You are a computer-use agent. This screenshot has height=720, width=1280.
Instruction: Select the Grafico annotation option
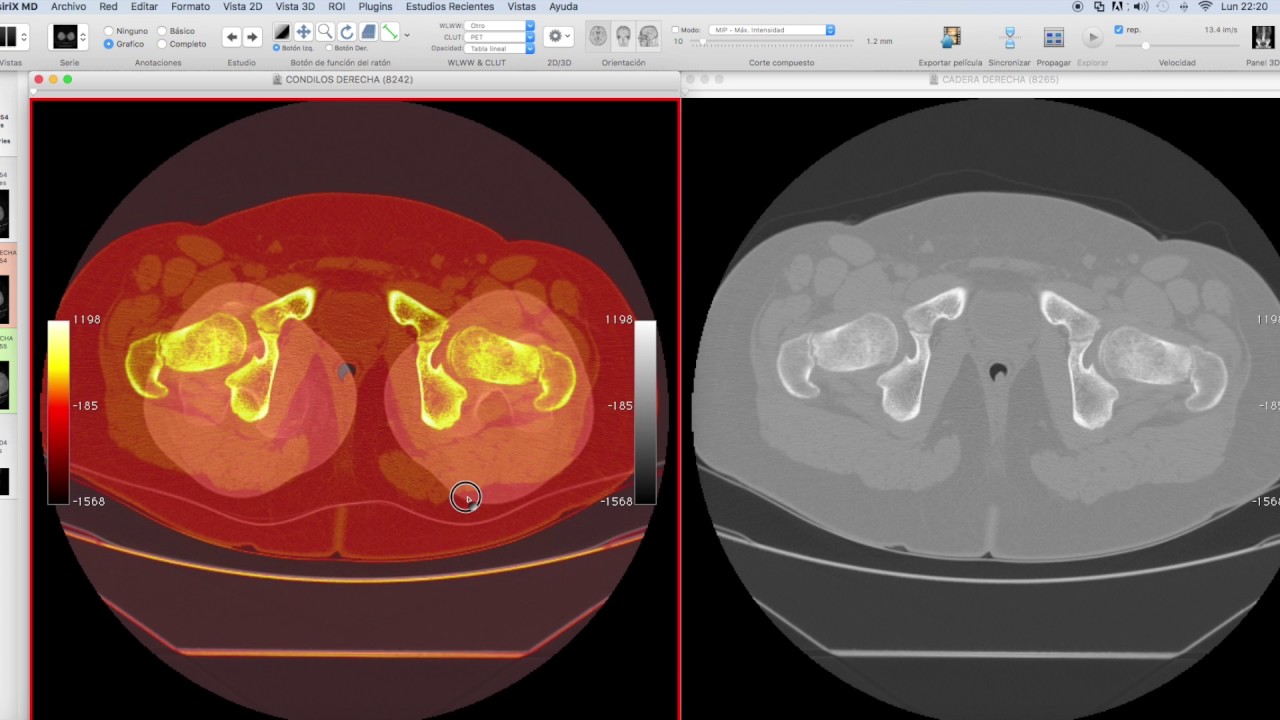pos(109,44)
